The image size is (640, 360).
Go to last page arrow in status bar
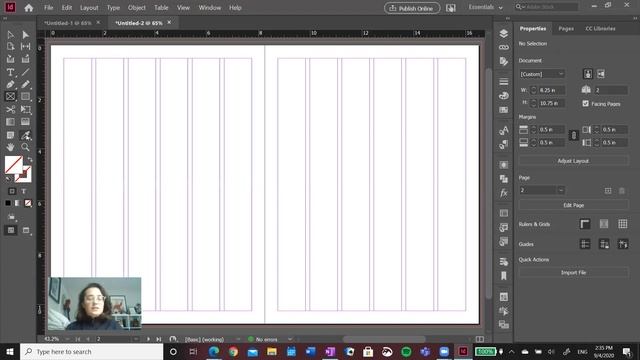tap(158, 339)
